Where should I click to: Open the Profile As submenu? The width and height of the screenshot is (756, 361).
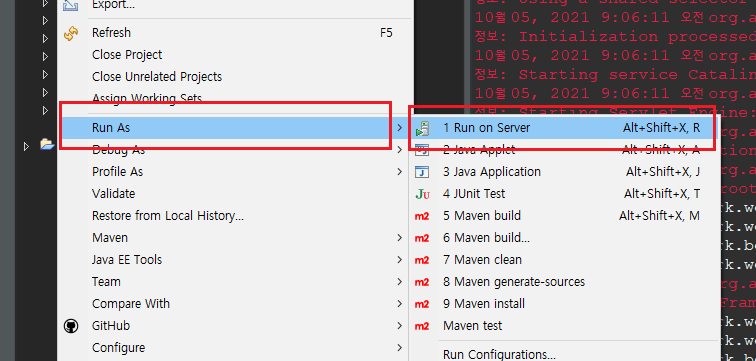pos(234,172)
